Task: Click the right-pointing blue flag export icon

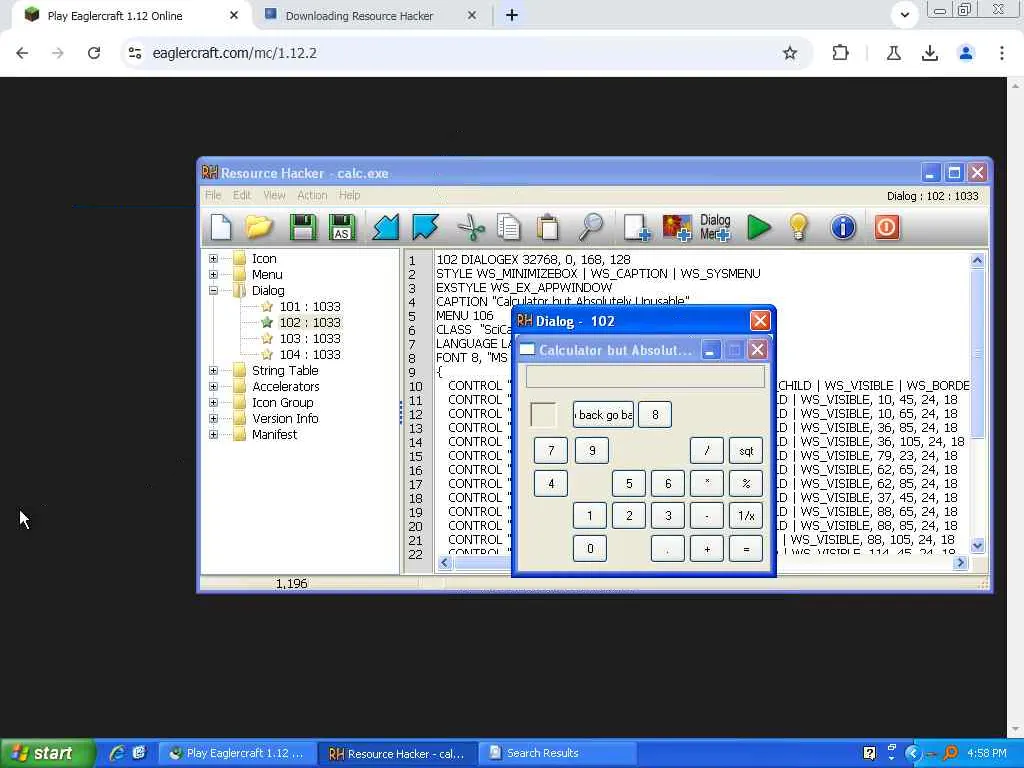Action: (x=425, y=227)
